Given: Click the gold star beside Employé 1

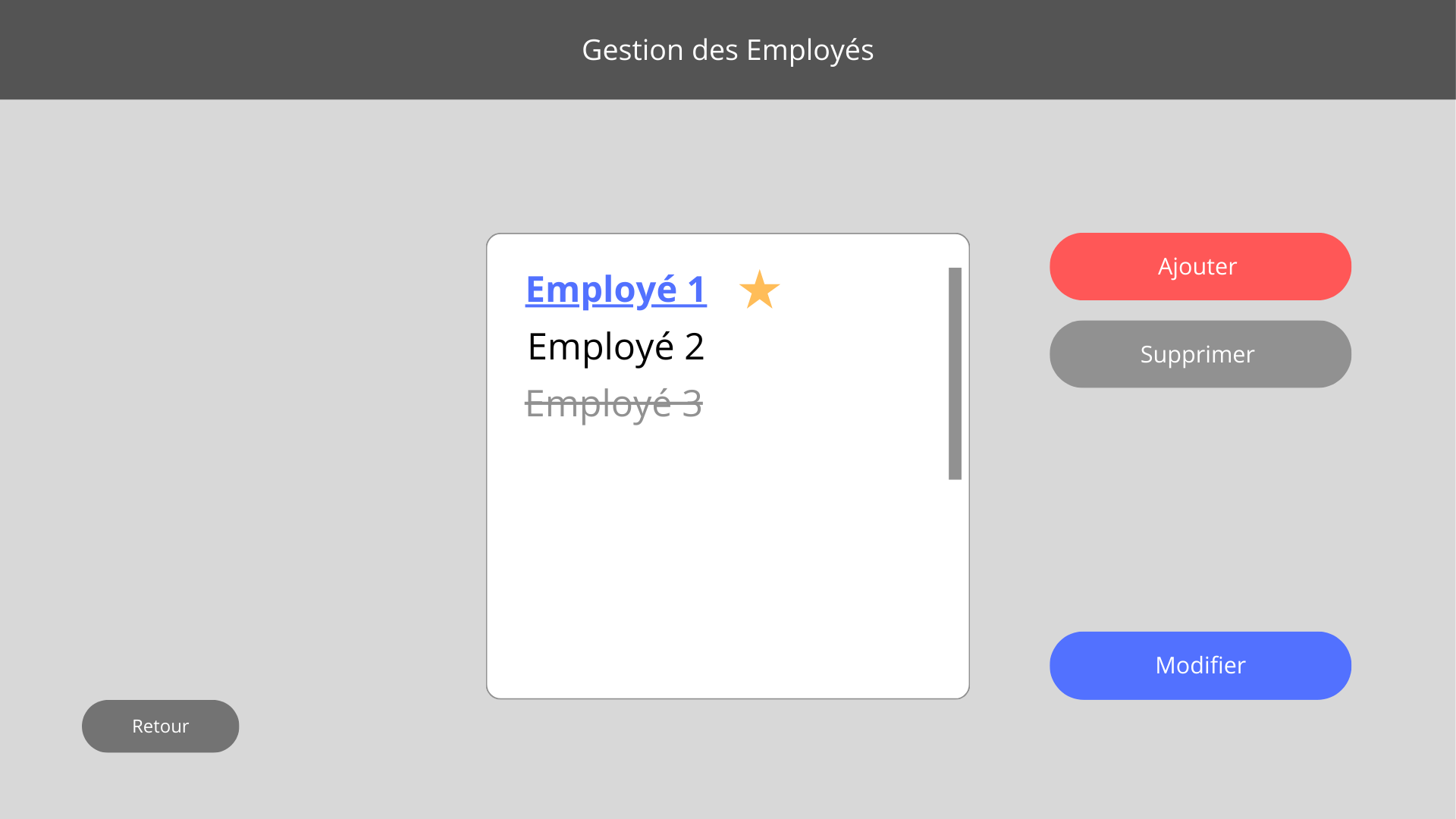Looking at the screenshot, I should pos(759,290).
